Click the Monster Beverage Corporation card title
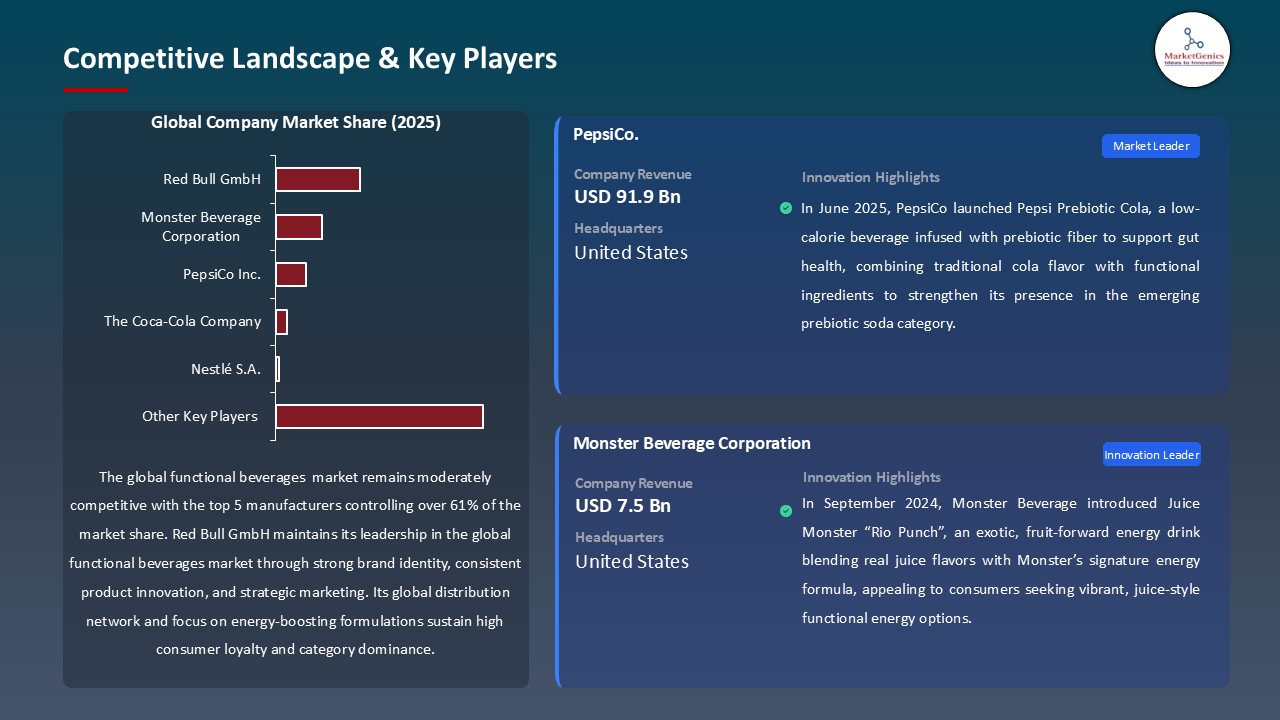Image resolution: width=1280 pixels, height=720 pixels. (x=692, y=443)
